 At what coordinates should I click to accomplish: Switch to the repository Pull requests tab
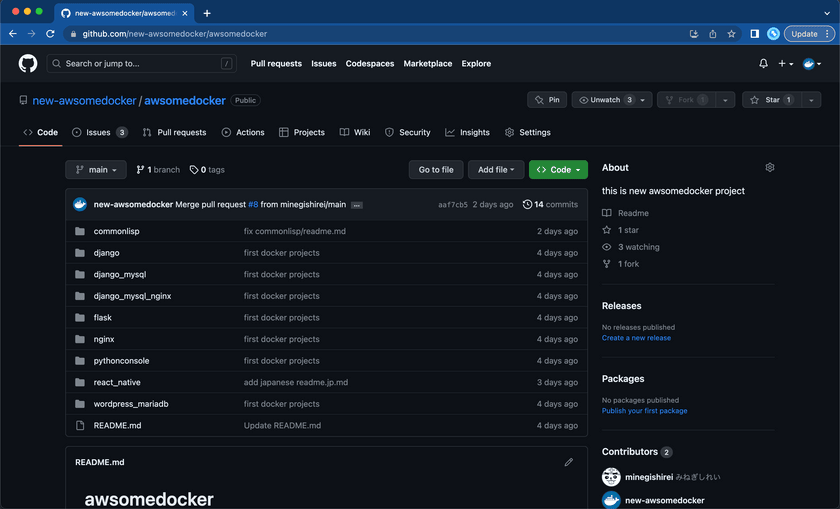tap(175, 132)
